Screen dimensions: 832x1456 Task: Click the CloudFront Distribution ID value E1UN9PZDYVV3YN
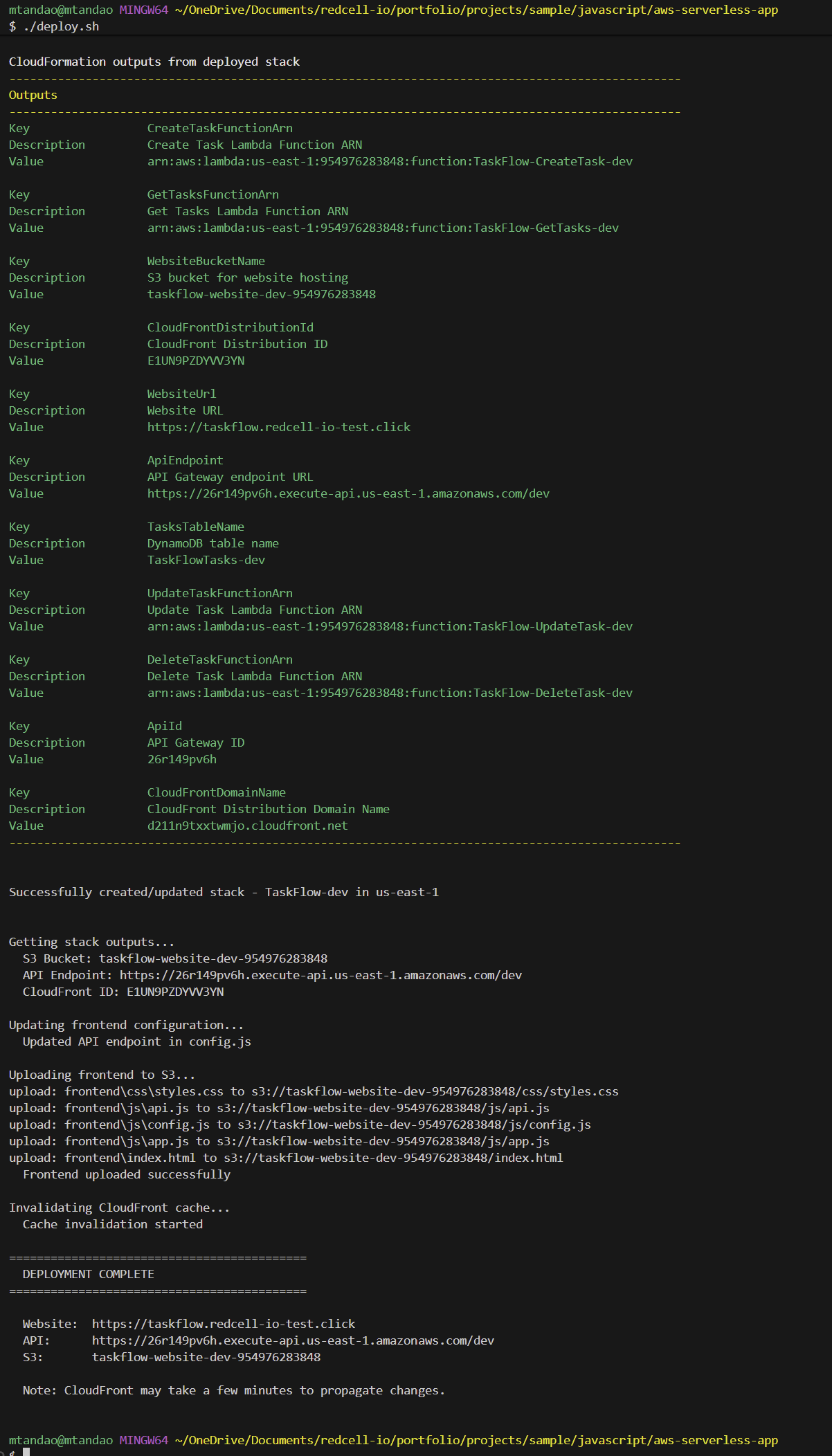pos(196,361)
